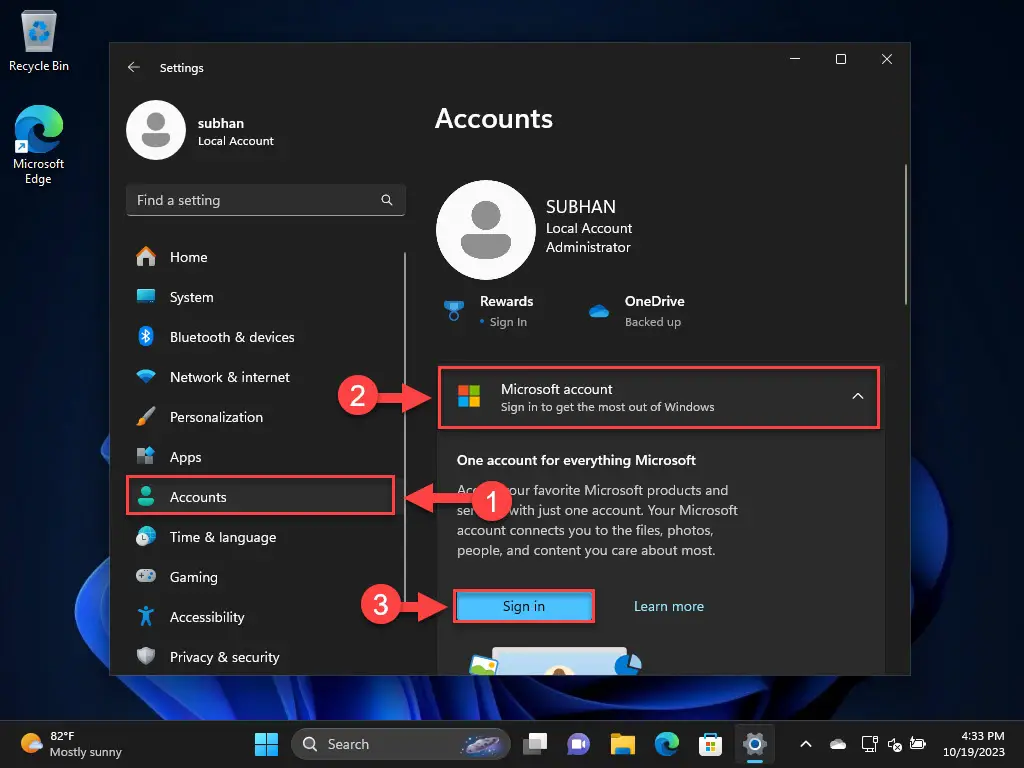Open the Chat app on taskbar
The height and width of the screenshot is (768, 1024).
(x=579, y=744)
